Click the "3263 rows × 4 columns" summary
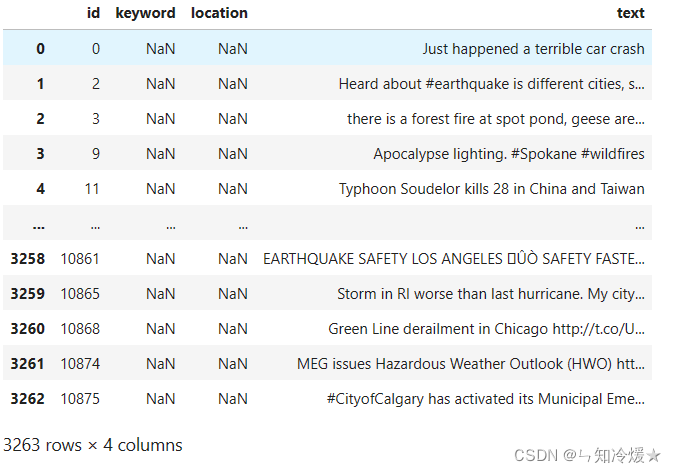This screenshot has height=473, width=676. click(x=93, y=444)
